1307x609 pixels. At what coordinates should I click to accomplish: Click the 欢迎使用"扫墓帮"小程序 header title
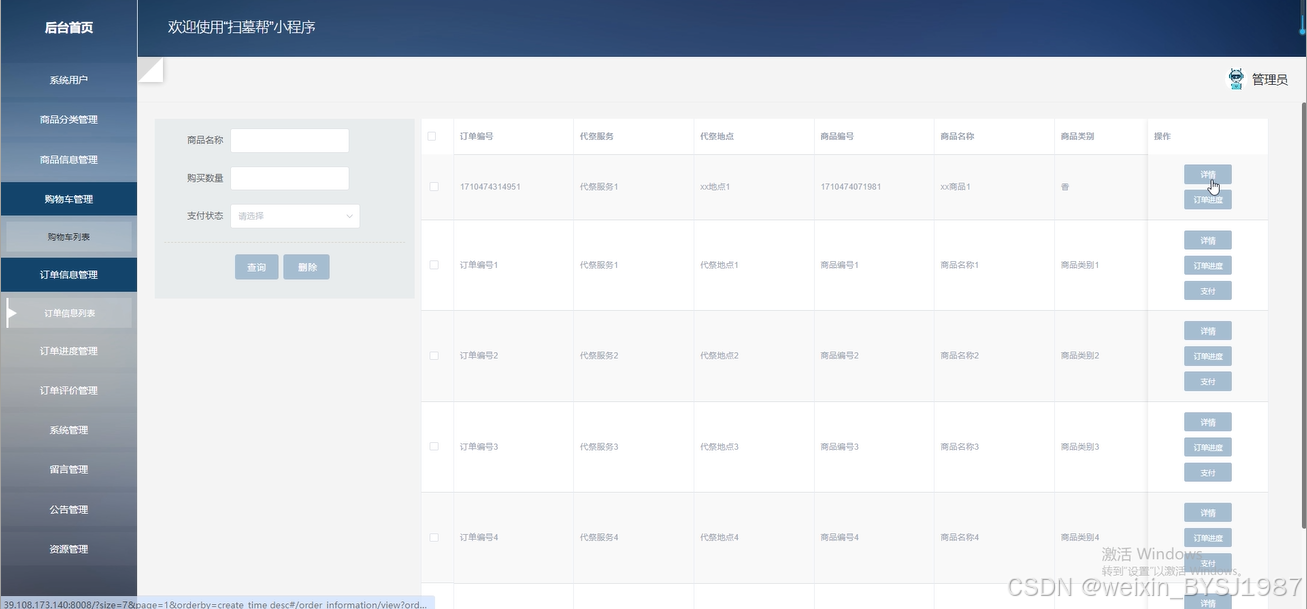pos(242,28)
